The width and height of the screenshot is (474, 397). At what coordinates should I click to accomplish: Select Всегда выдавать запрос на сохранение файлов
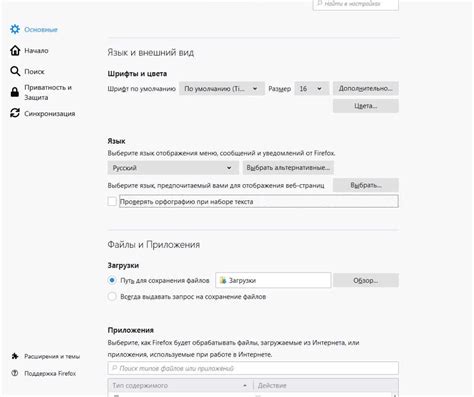tap(112, 296)
